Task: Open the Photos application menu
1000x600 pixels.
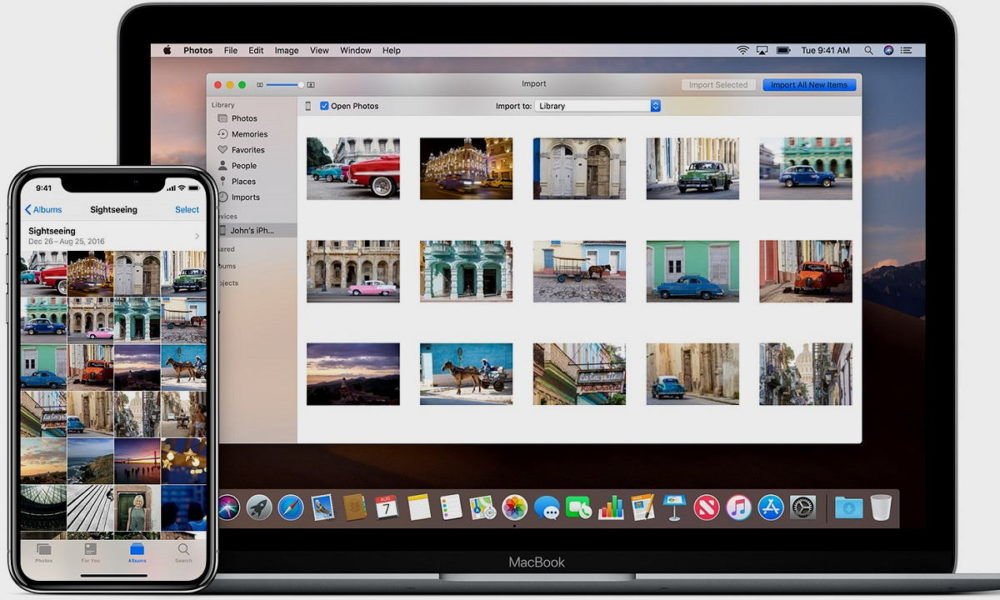Action: tap(198, 50)
